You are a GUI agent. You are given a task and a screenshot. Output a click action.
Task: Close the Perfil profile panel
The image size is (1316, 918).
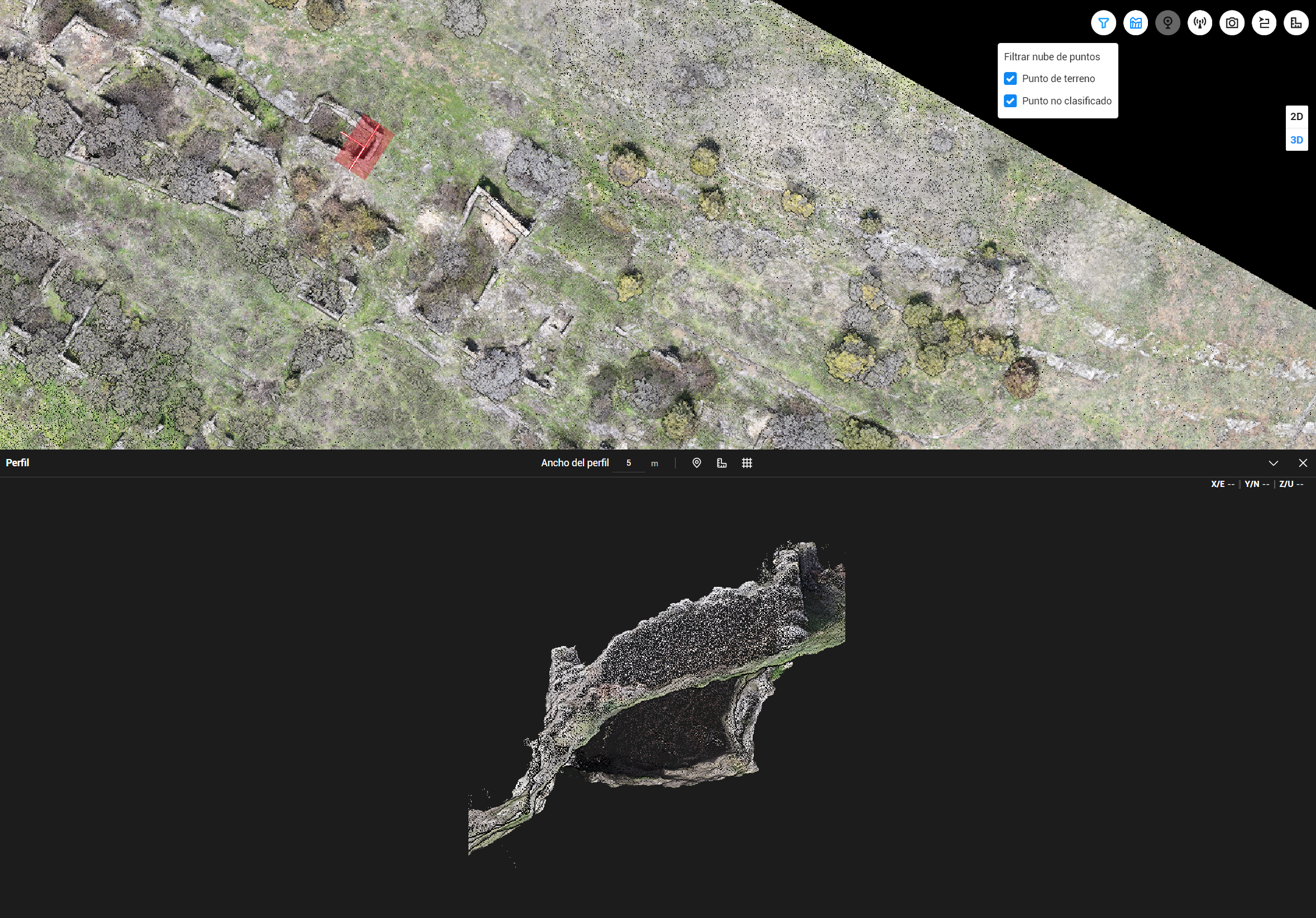point(1303,463)
